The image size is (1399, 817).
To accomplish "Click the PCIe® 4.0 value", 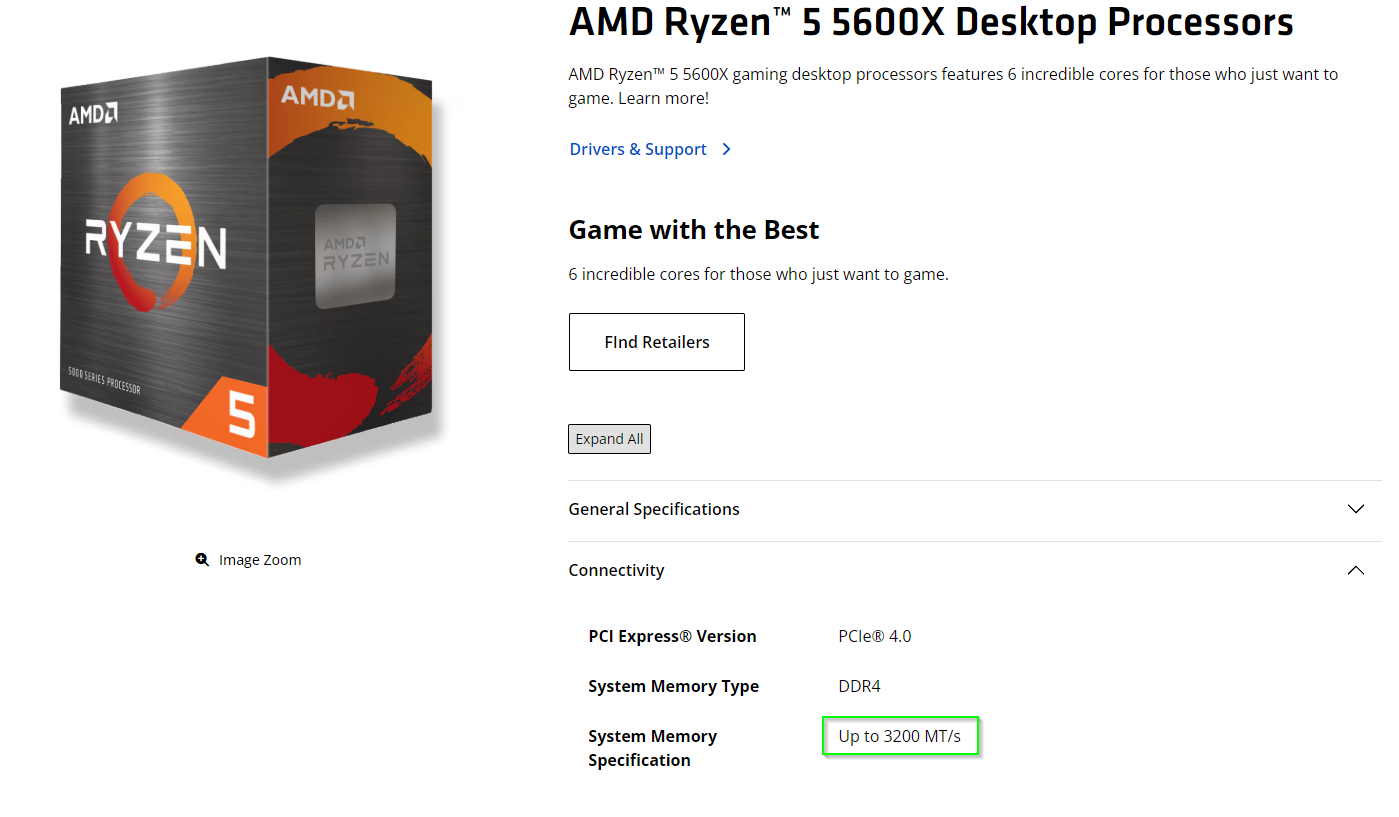I will pos(875,636).
